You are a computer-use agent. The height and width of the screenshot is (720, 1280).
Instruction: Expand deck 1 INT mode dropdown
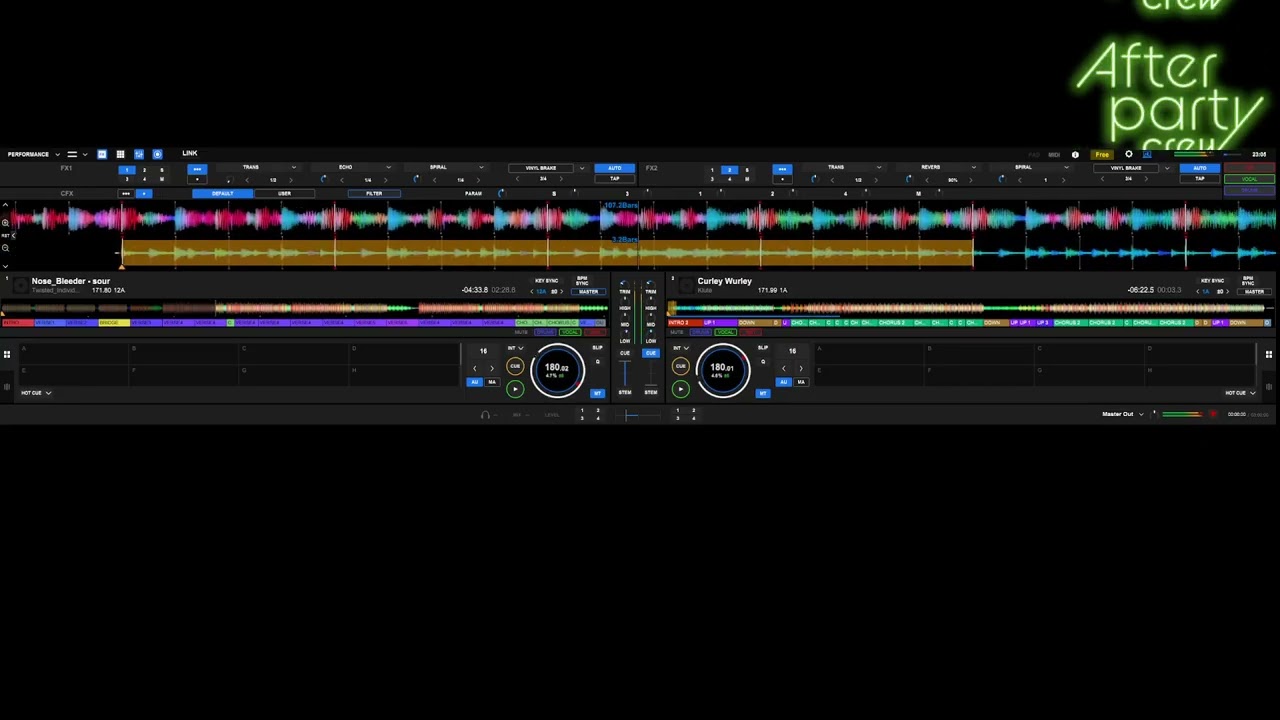click(x=516, y=348)
